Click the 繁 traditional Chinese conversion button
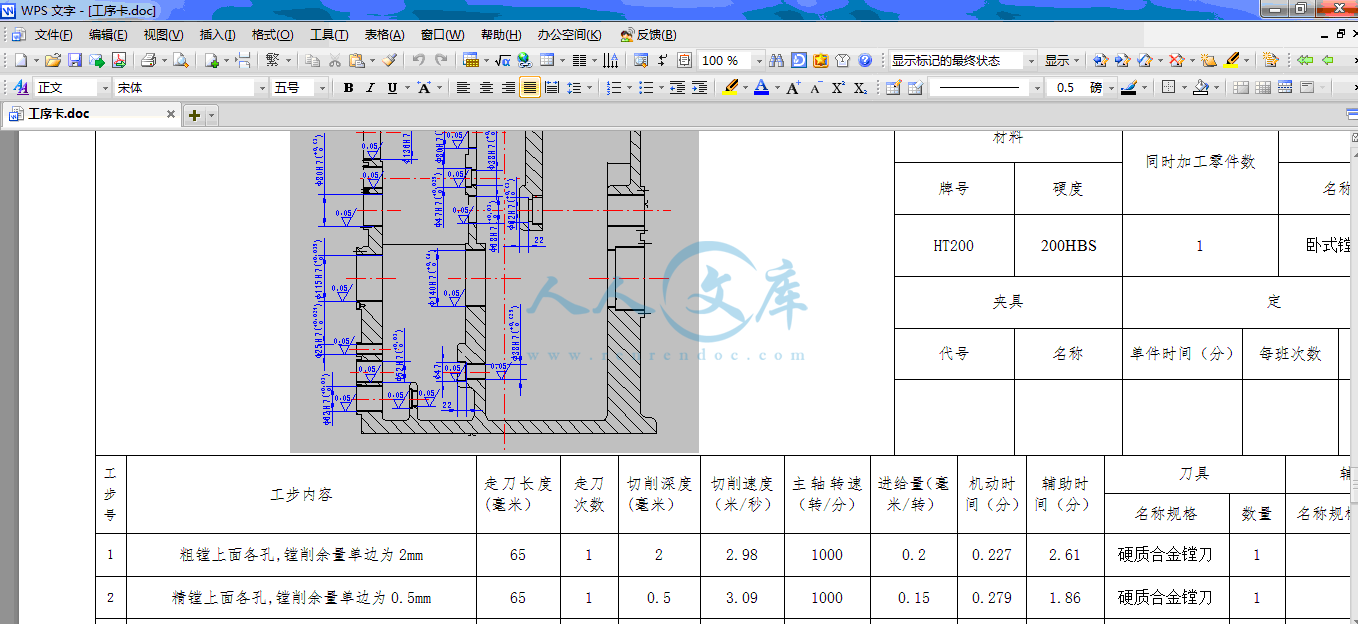This screenshot has width=1358, height=624. coord(272,60)
